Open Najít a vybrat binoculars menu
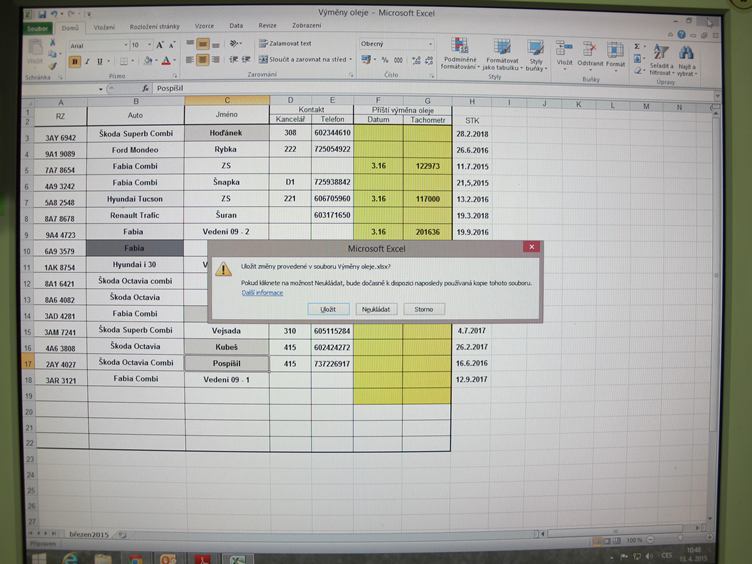The image size is (752, 564). click(686, 60)
